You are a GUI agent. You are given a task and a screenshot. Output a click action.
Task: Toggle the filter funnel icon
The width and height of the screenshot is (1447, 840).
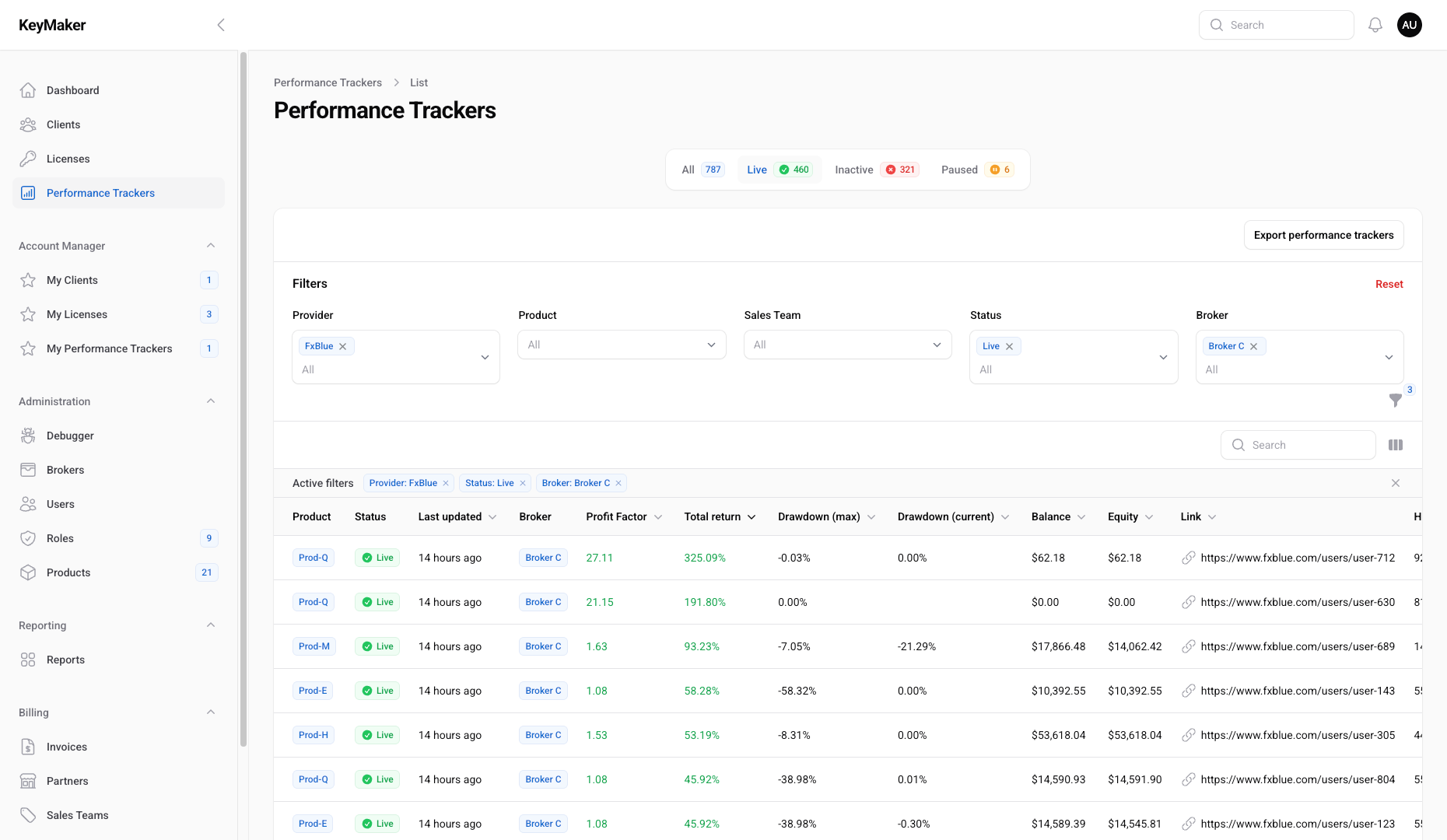[x=1396, y=400]
